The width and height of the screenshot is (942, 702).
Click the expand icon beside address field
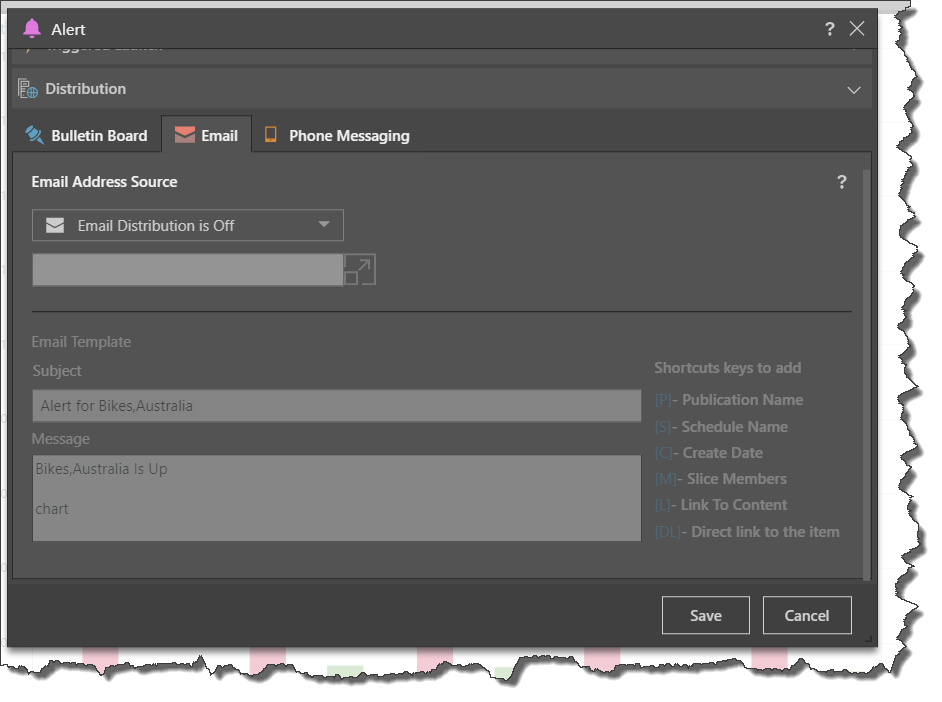pos(359,270)
